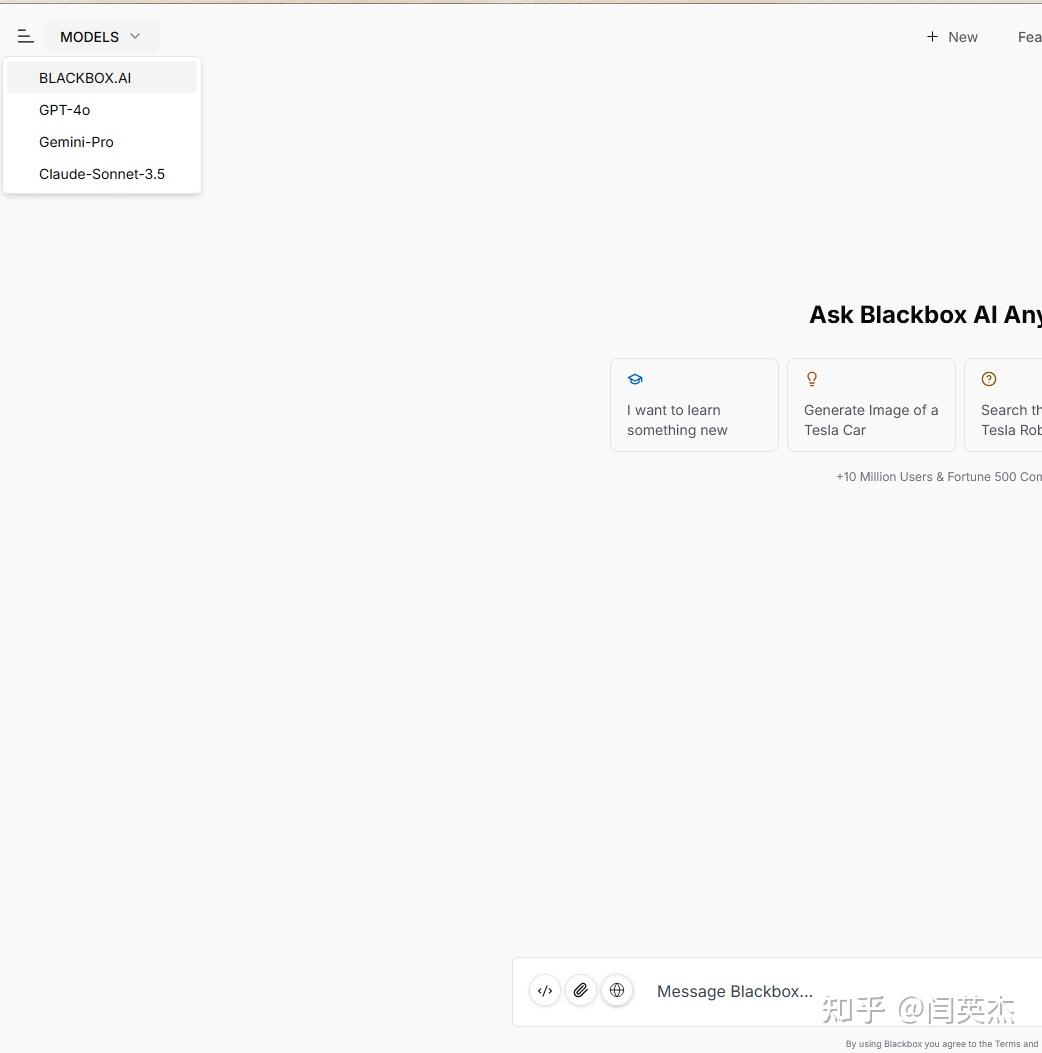This screenshot has width=1042, height=1053.
Task: Select Claude-Sonnet-3.5 model
Action: [x=102, y=174]
